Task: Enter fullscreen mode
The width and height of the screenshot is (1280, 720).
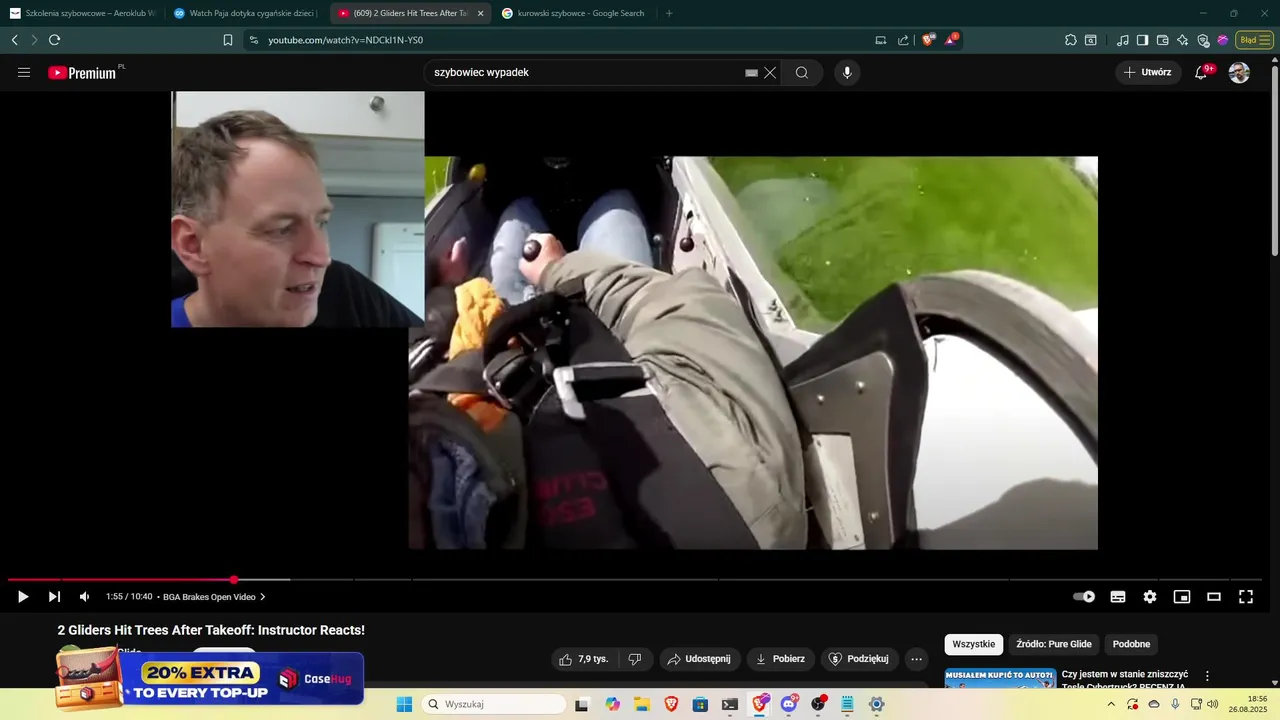Action: (1246, 597)
